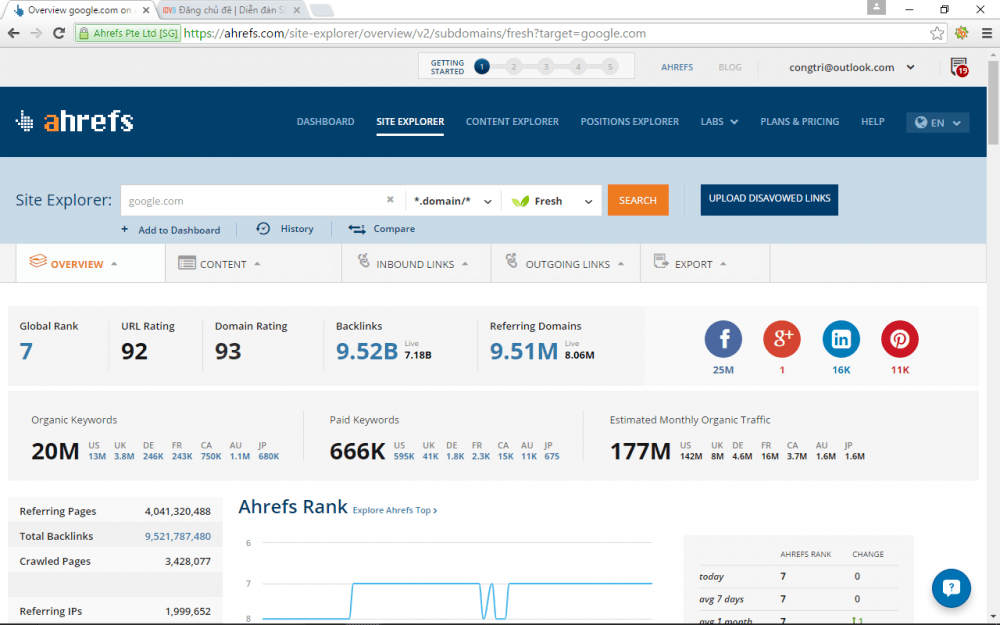Go to Getting Started step 1

coord(482,66)
